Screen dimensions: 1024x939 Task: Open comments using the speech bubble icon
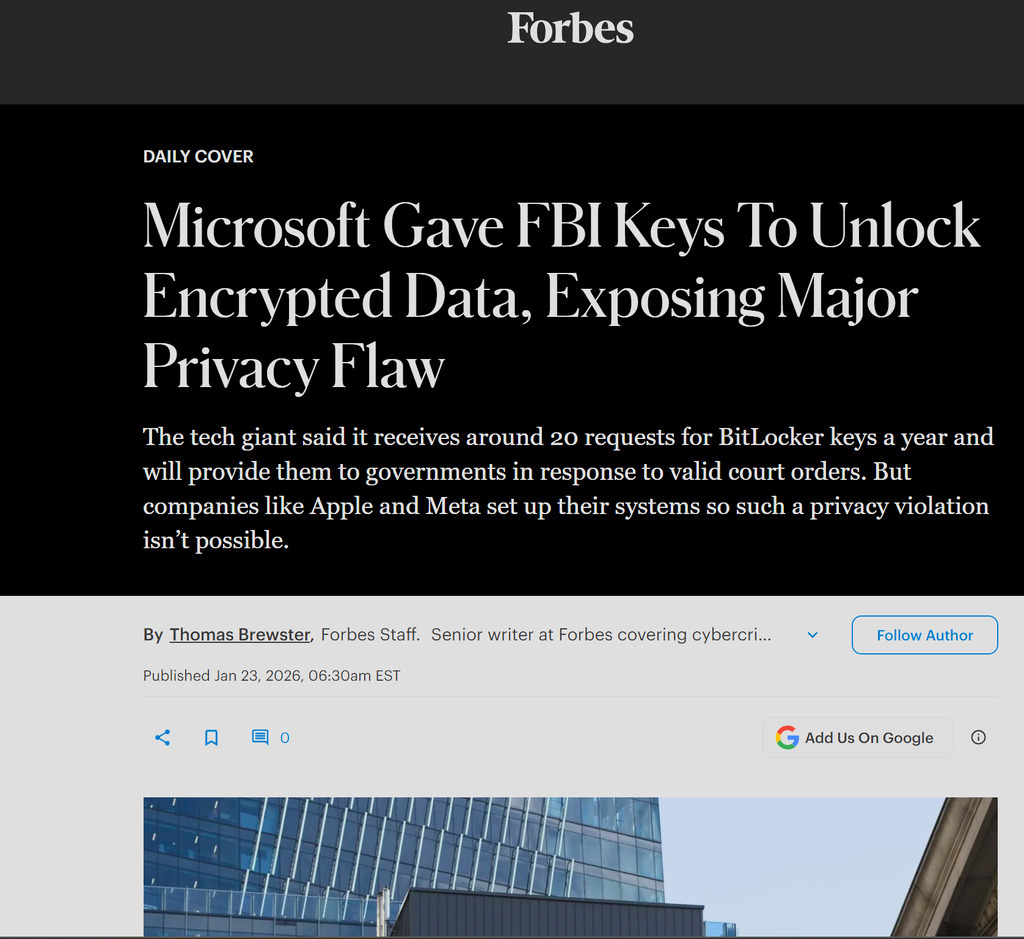pos(260,738)
